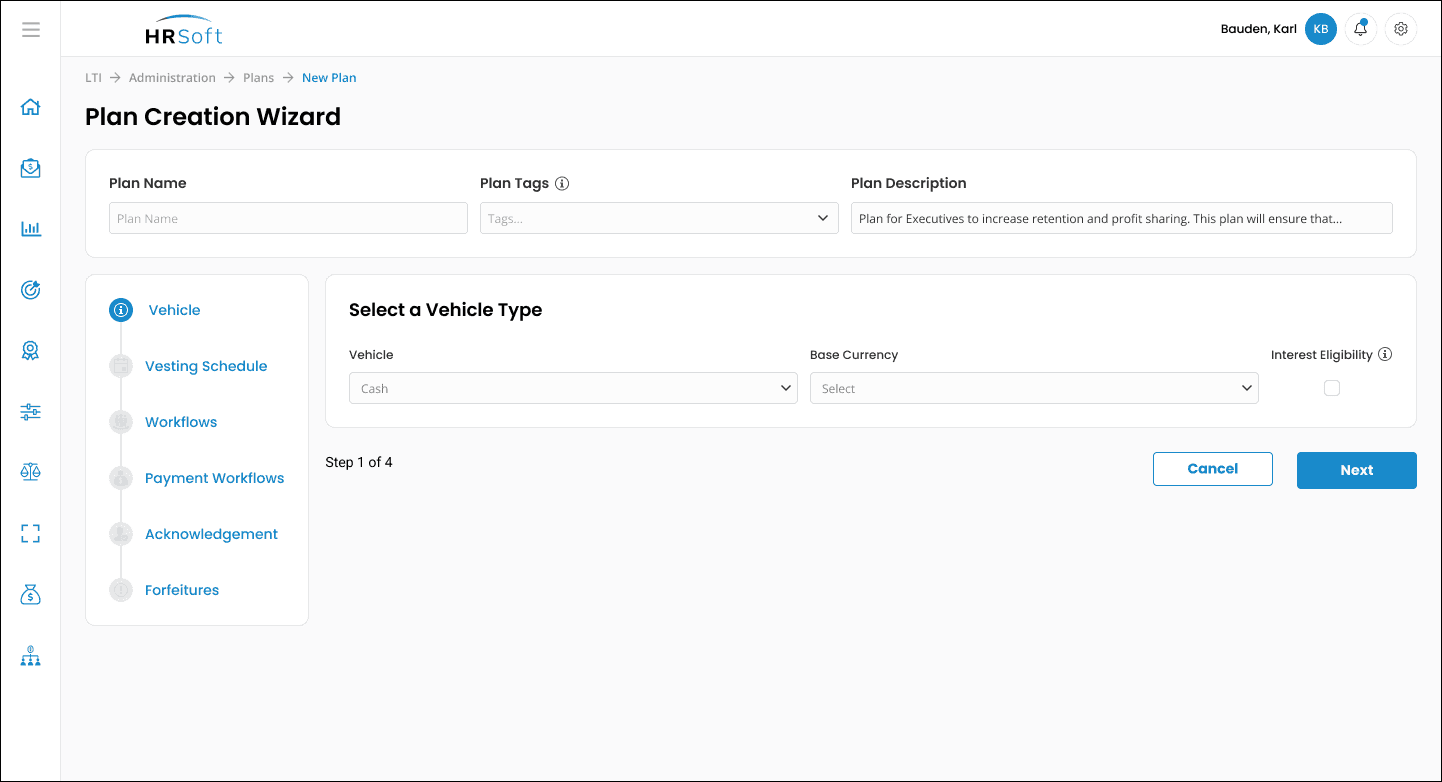Select the Forfeitures wizard step
Viewport: 1442px width, 782px height.
(x=182, y=590)
